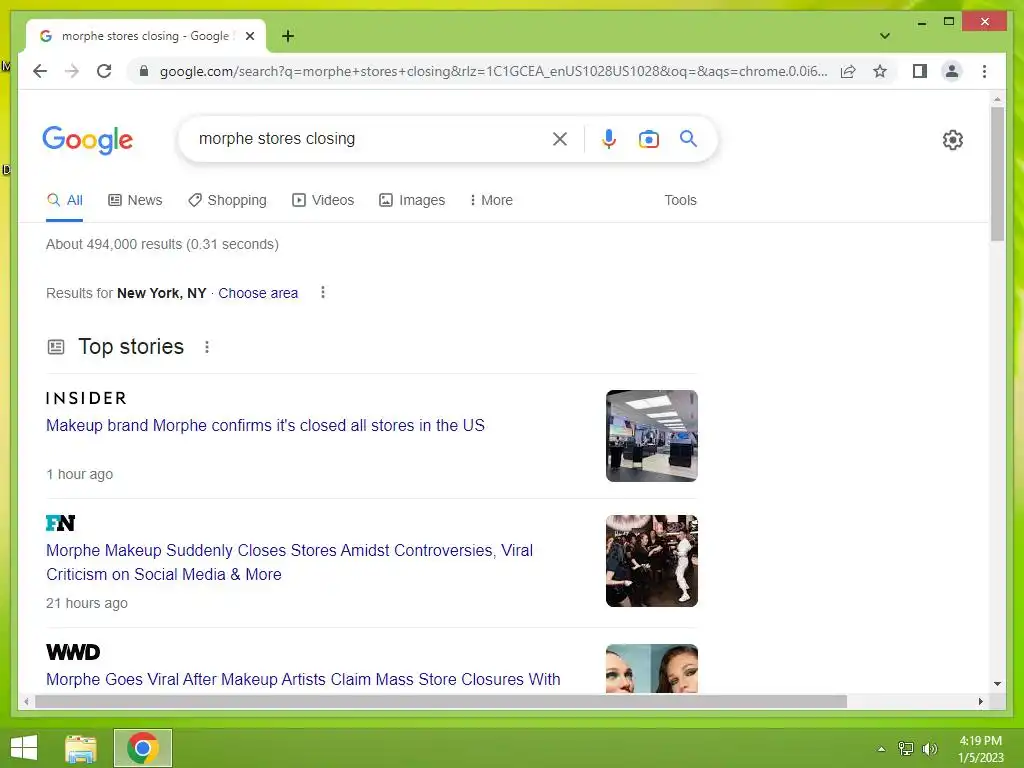
Task: Start voice search with the microphone
Action: coord(609,139)
